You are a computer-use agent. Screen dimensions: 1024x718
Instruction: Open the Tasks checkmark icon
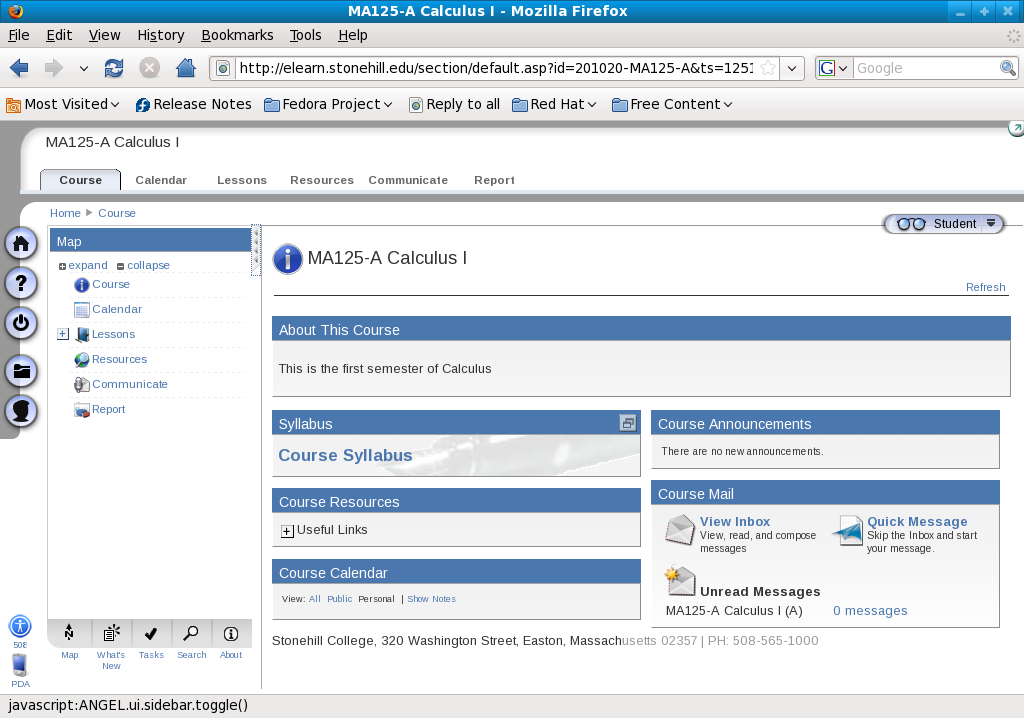[151, 633]
